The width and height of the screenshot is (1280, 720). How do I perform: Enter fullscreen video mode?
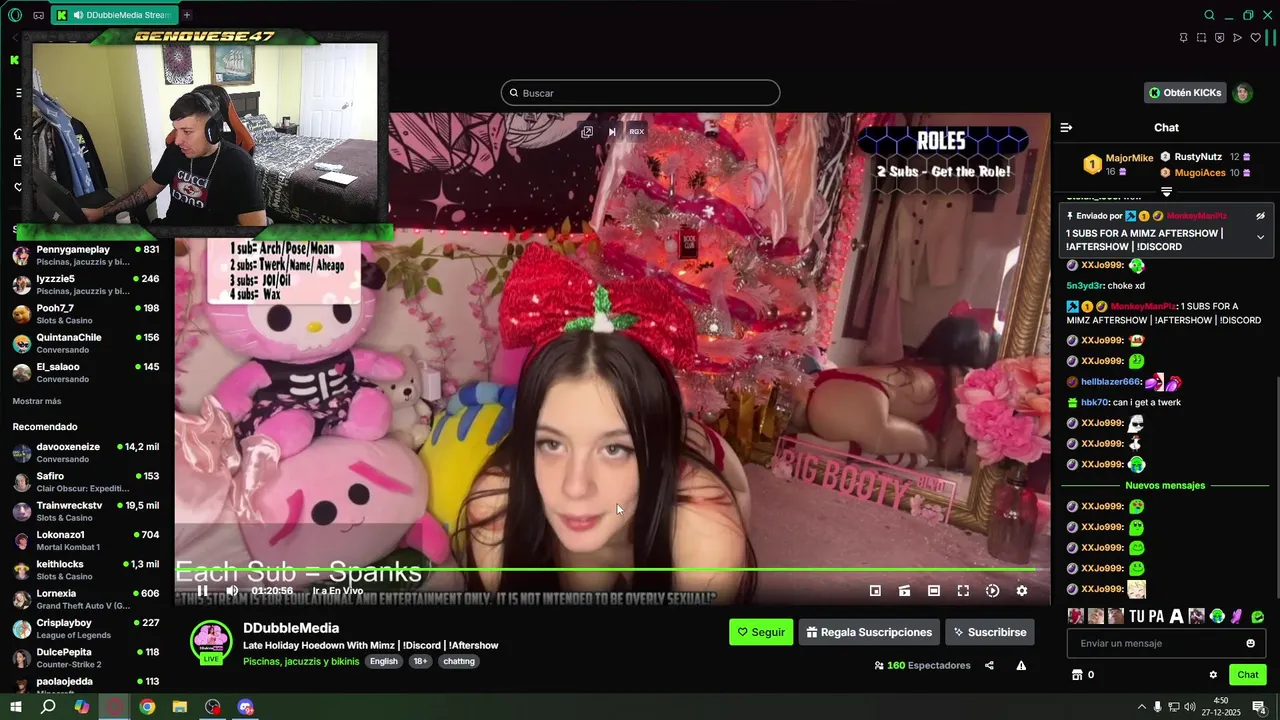click(963, 591)
